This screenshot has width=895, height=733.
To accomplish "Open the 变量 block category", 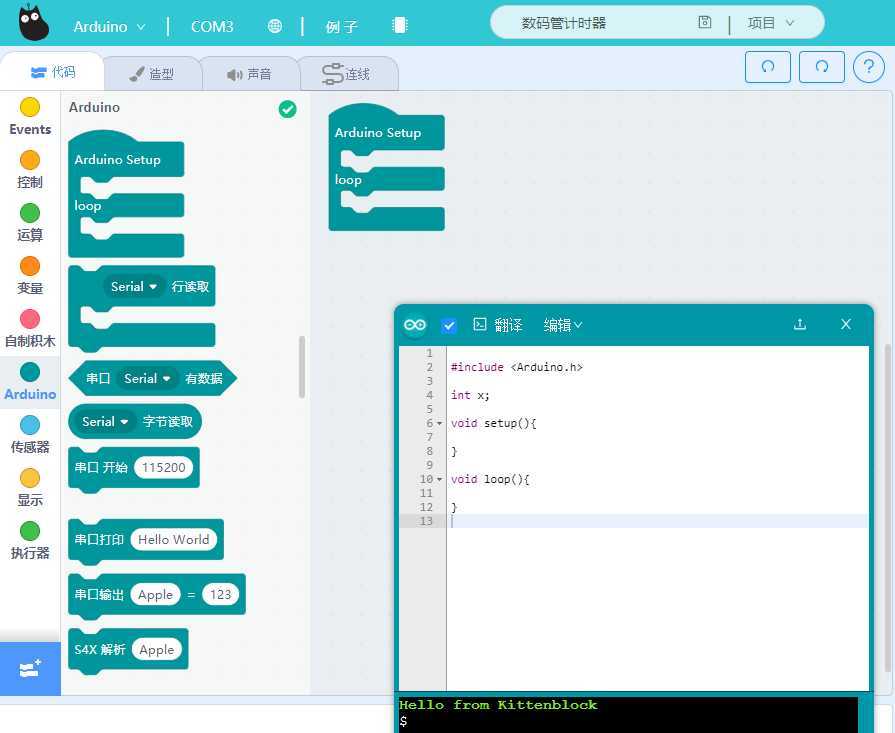I will point(30,276).
